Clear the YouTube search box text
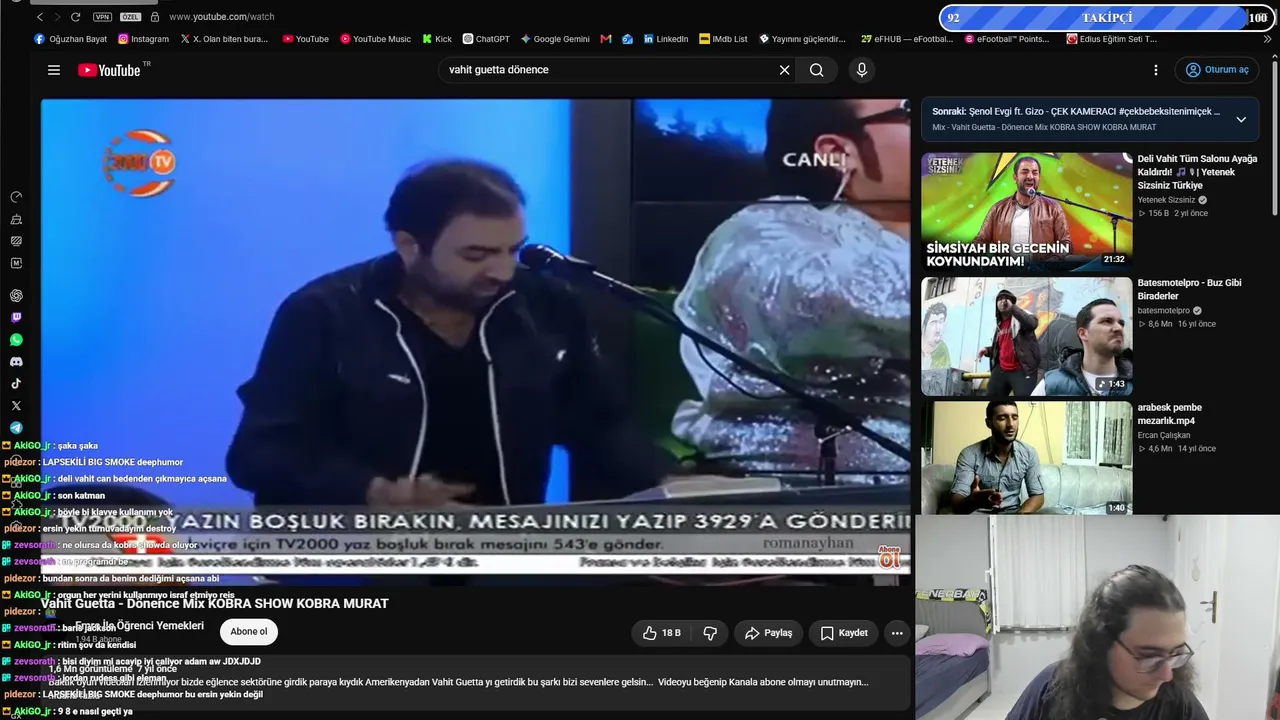The width and height of the screenshot is (1280, 720). [x=784, y=70]
